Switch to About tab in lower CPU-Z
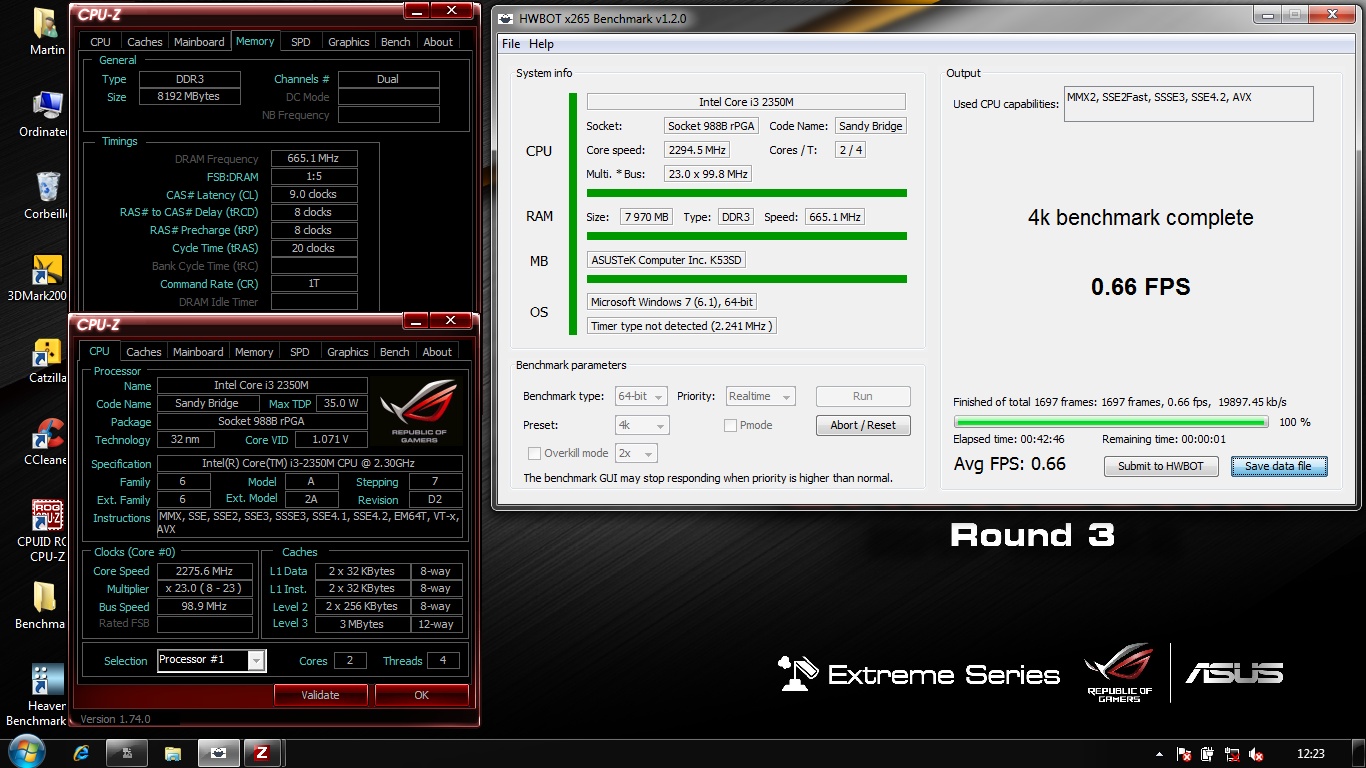Screen dimensions: 1366x768 pos(437,352)
